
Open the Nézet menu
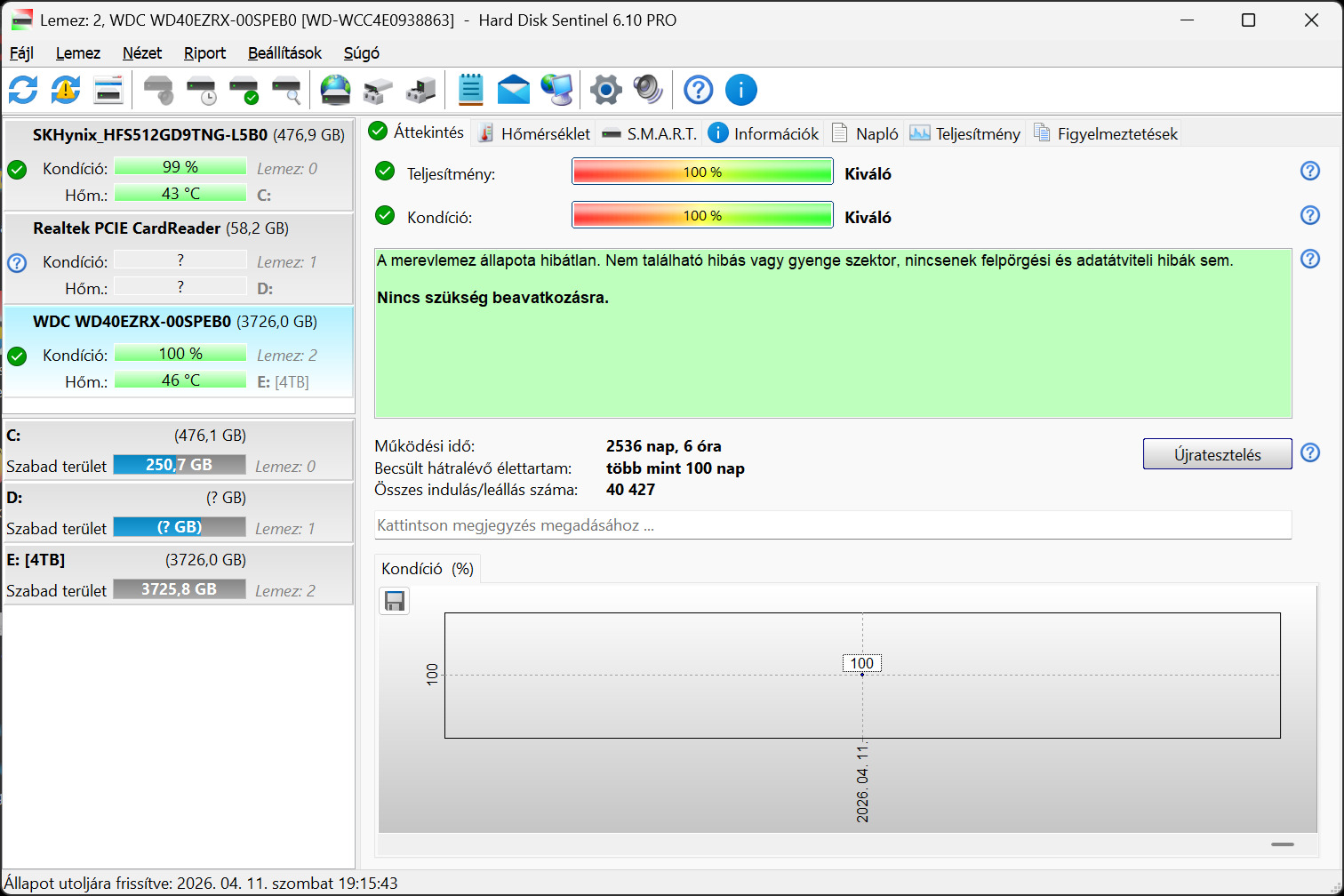142,53
